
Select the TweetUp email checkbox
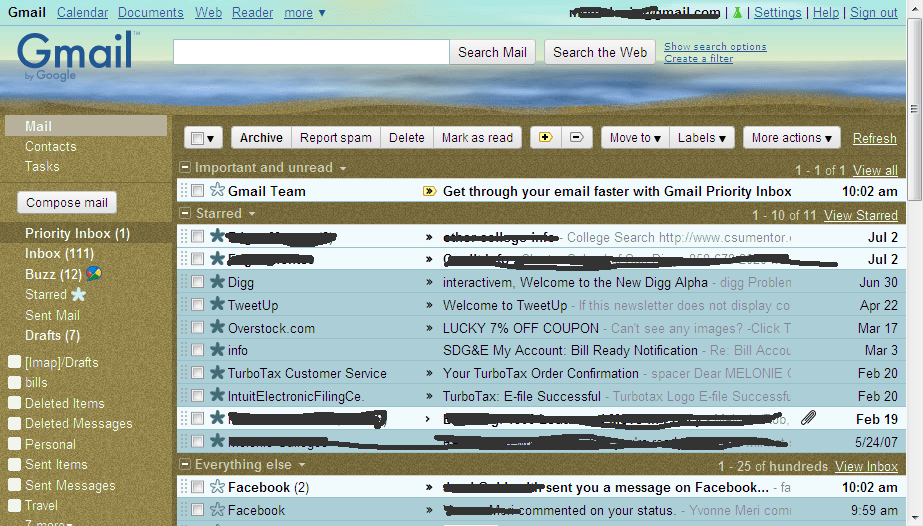(198, 306)
